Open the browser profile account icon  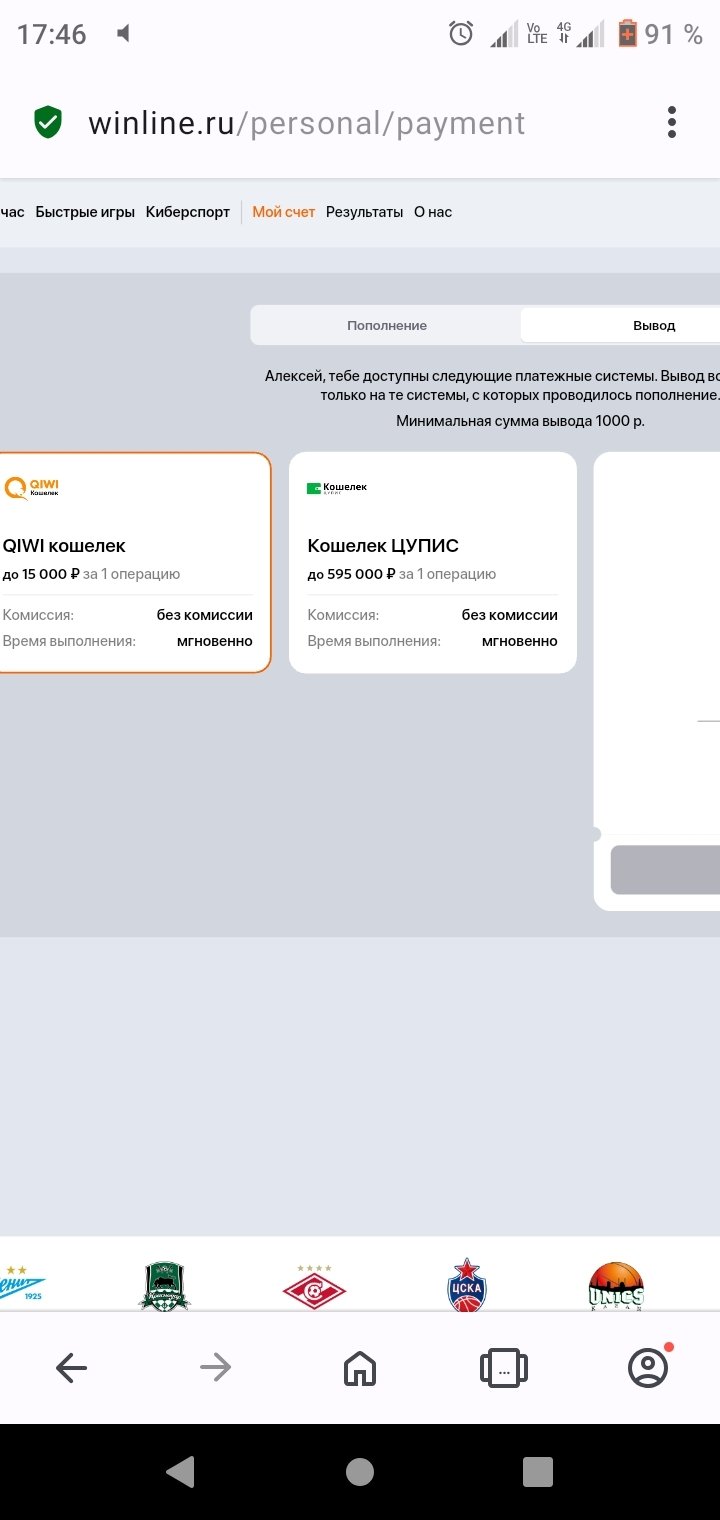(x=648, y=1367)
